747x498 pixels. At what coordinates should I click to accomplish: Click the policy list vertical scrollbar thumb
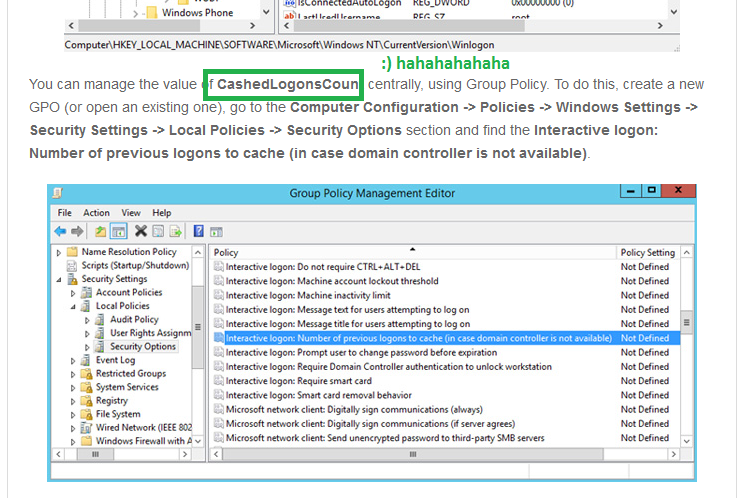click(x=686, y=323)
